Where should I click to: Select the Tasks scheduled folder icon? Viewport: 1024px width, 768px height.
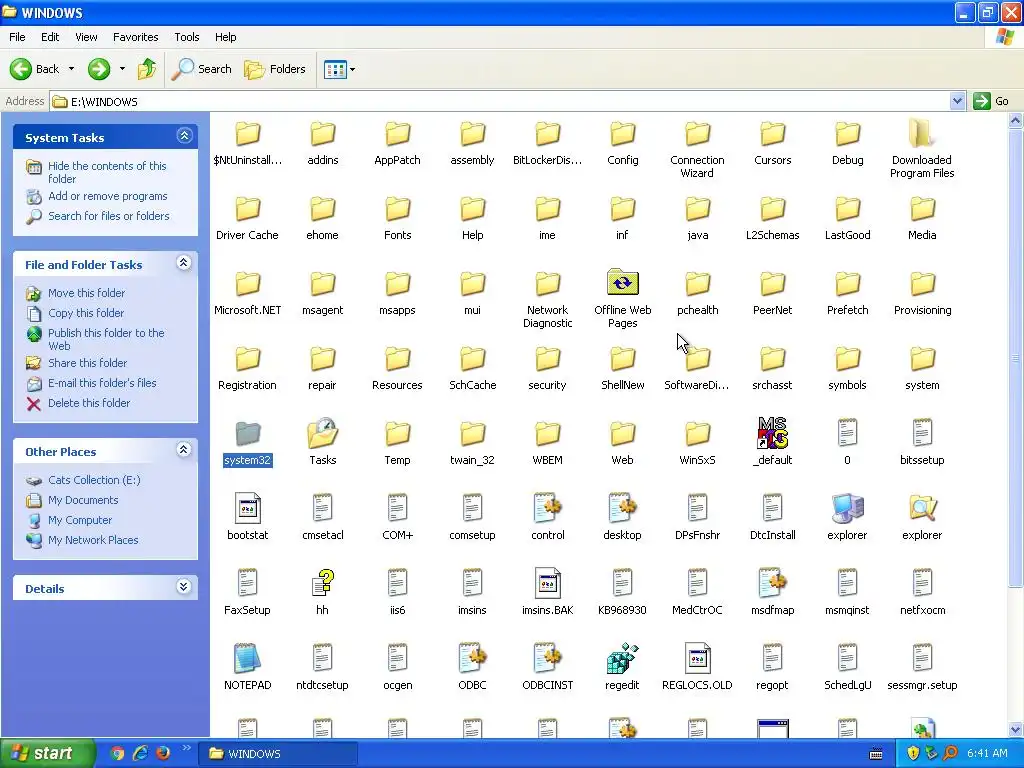[x=323, y=434]
